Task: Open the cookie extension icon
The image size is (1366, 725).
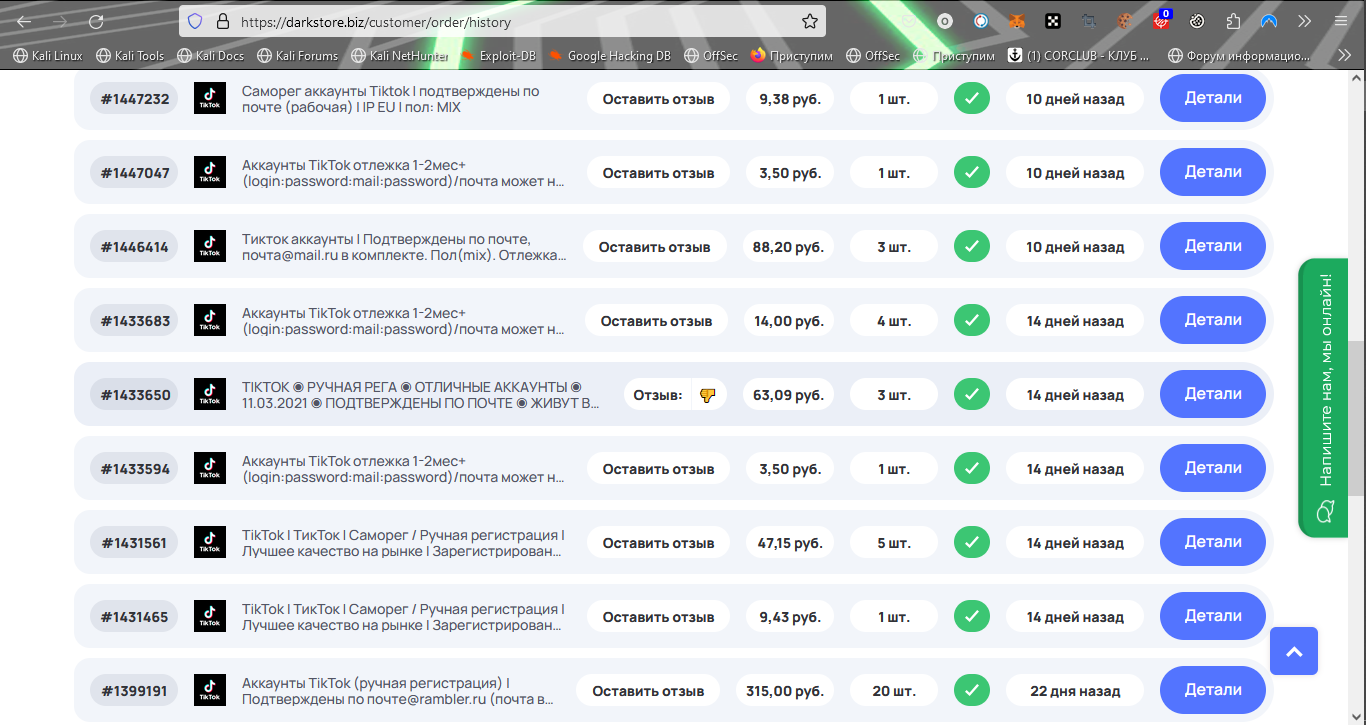Action: coord(1125,21)
